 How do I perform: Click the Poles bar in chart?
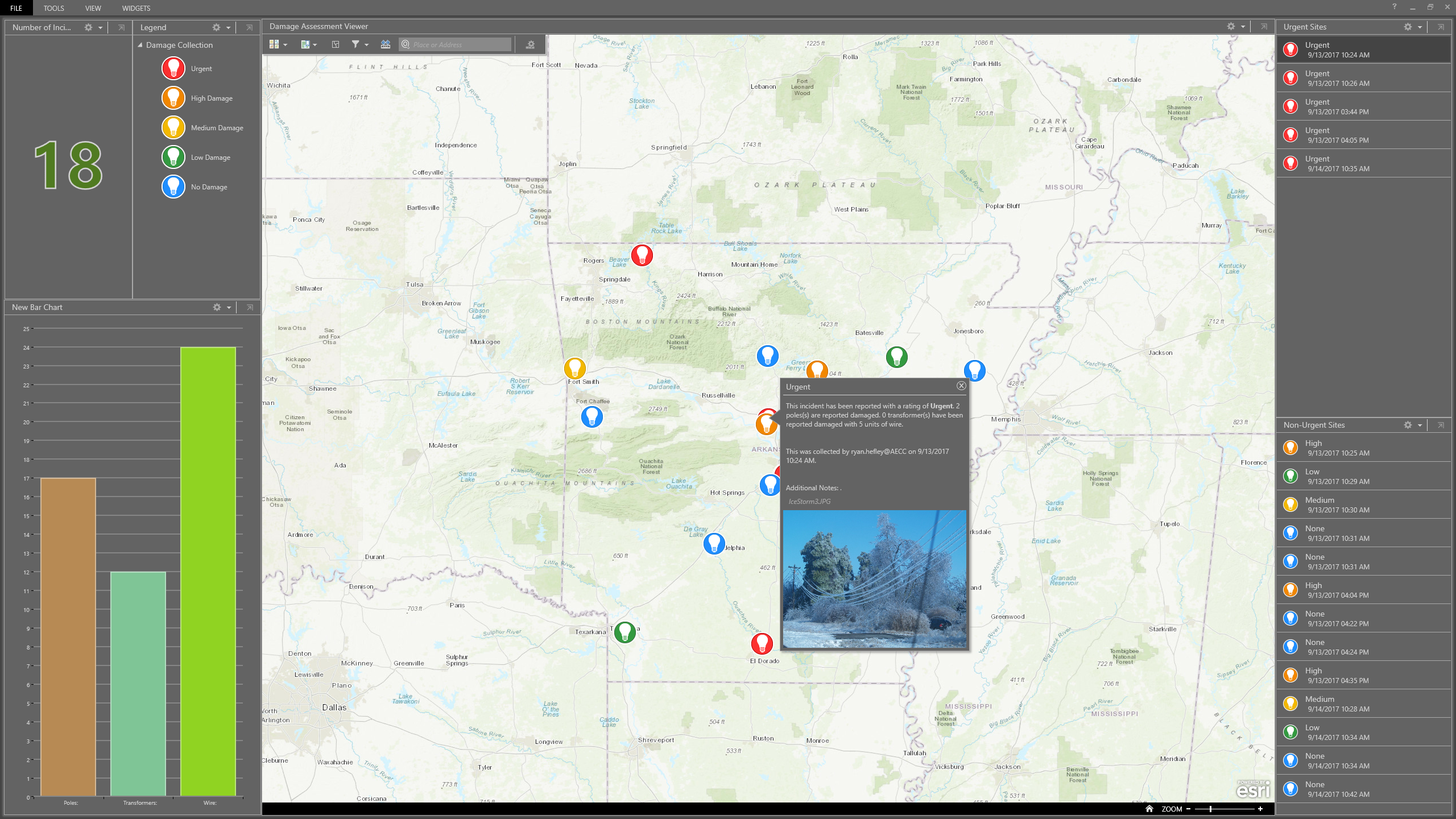[x=68, y=637]
